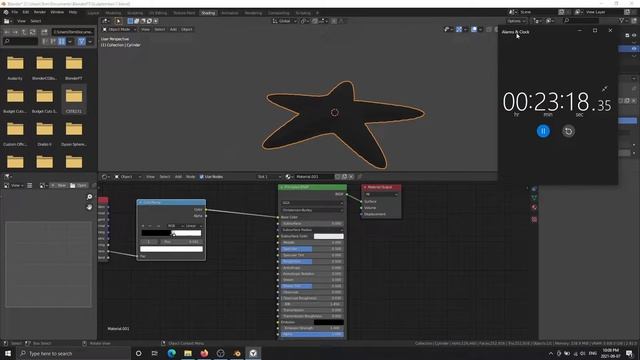This screenshot has width=640, height=360.
Task: Toggle viewport overlays
Action: pos(474,29)
